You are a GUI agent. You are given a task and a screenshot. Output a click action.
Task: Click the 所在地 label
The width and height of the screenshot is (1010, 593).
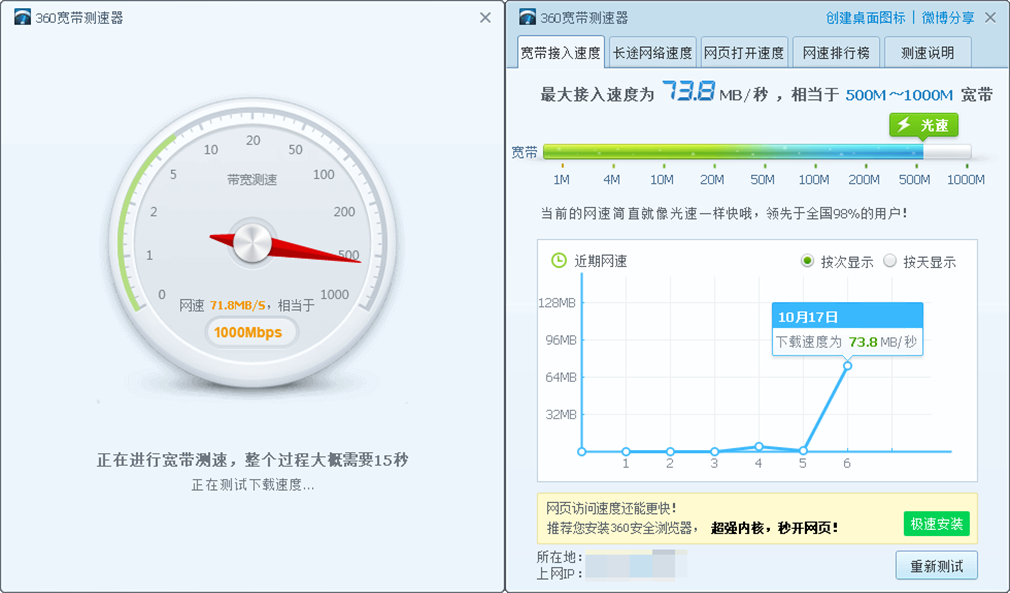click(x=559, y=556)
